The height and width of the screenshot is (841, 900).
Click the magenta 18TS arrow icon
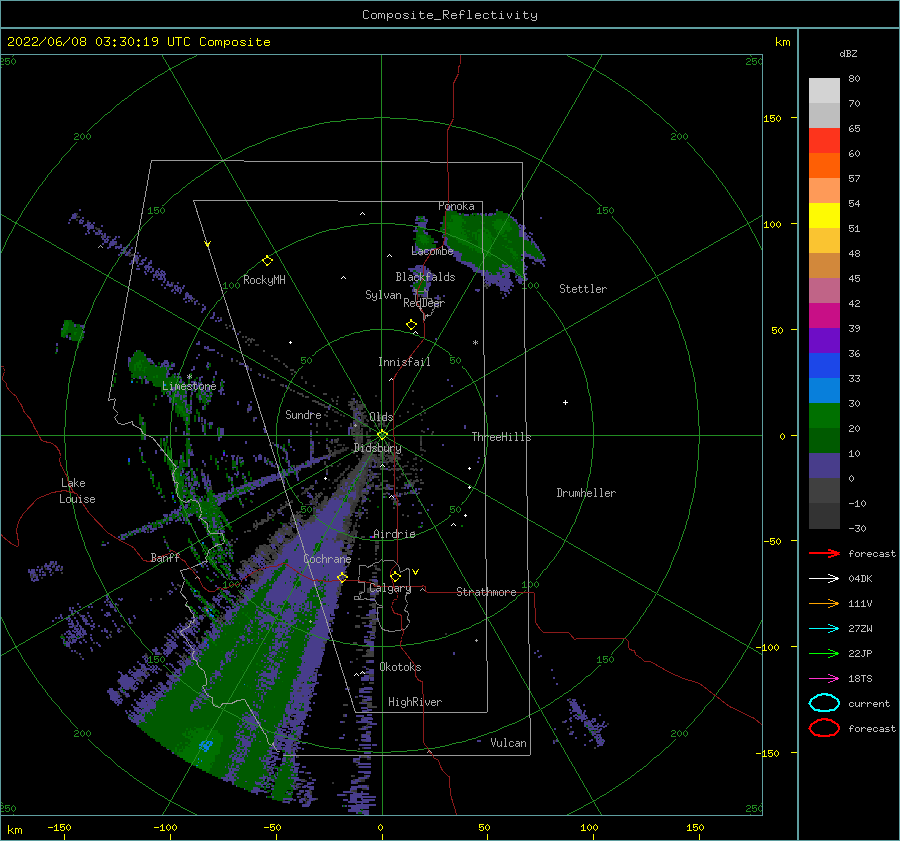tap(824, 679)
